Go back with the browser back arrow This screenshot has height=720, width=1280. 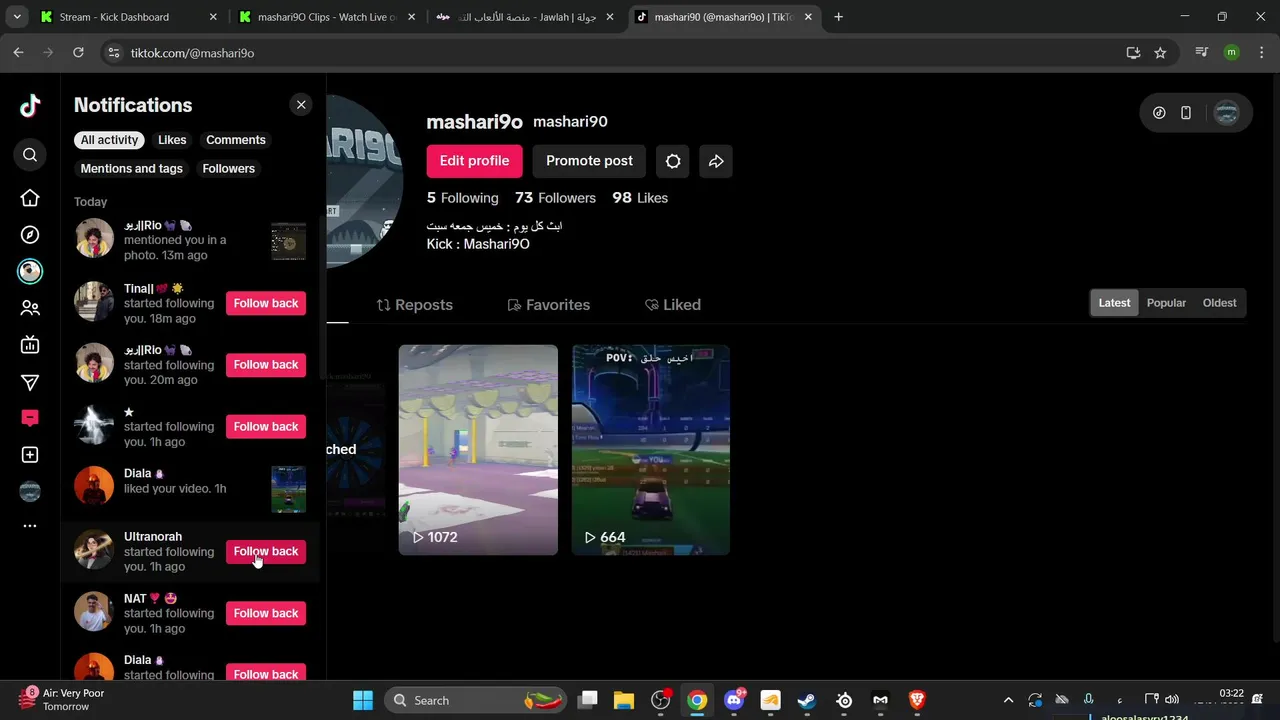point(18,53)
